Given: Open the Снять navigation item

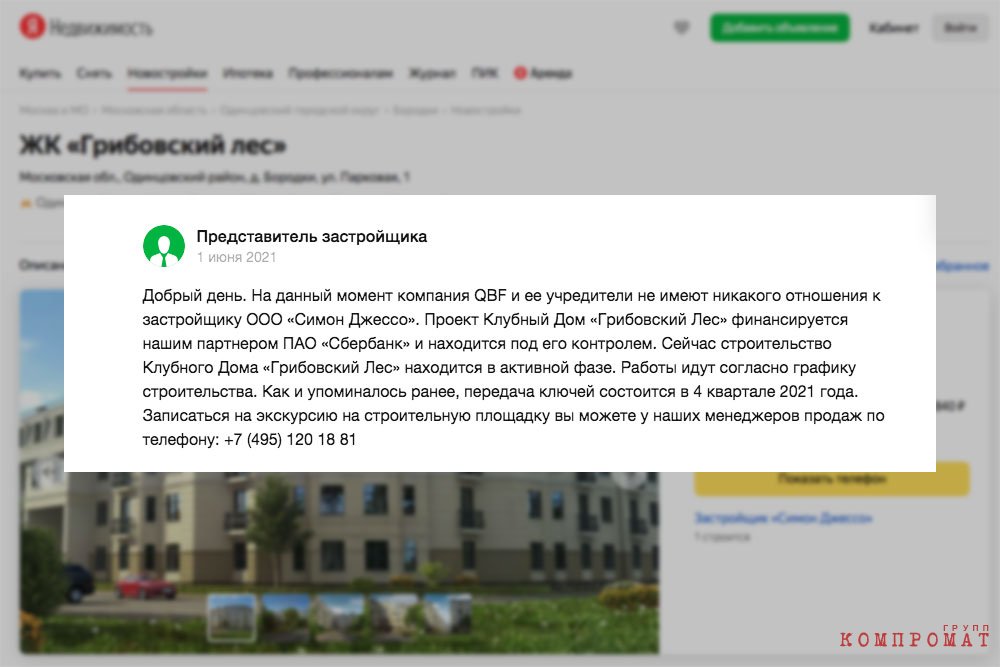Looking at the screenshot, I should click(x=94, y=73).
